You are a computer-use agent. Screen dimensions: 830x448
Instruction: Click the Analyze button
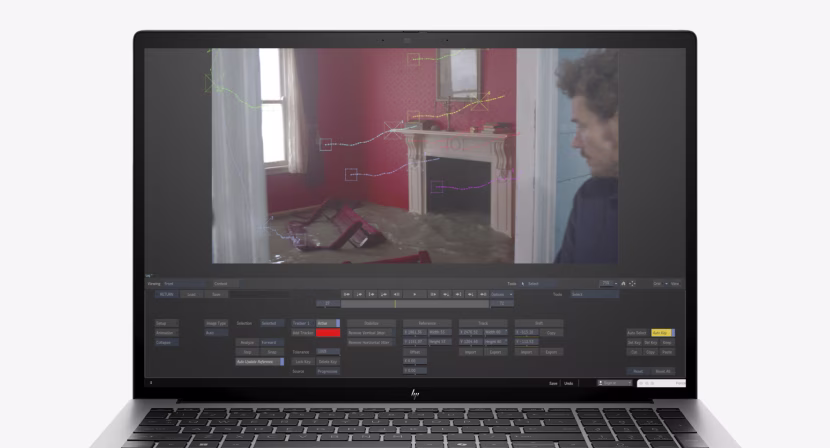(246, 342)
